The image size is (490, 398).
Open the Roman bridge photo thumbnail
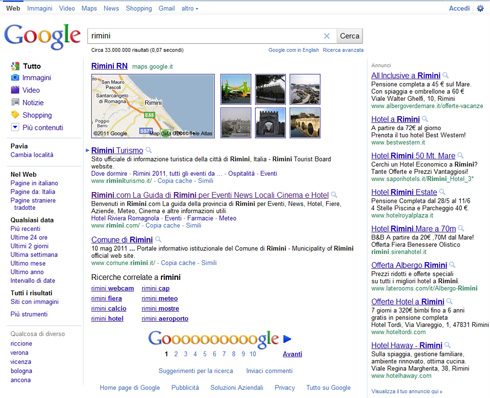[305, 122]
